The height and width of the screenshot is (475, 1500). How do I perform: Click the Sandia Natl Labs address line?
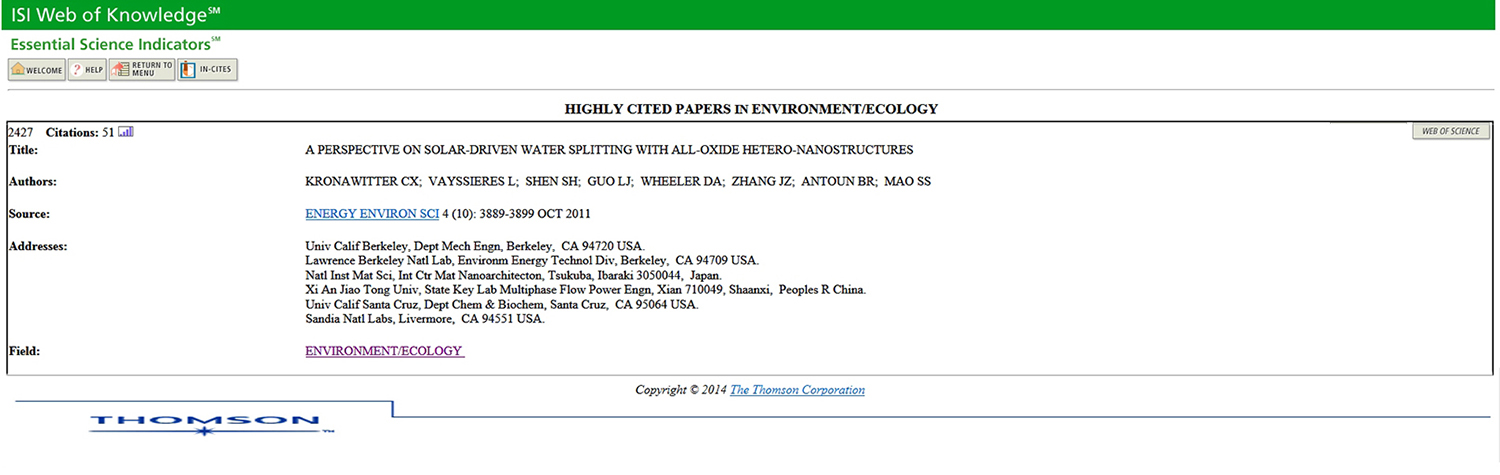click(424, 319)
